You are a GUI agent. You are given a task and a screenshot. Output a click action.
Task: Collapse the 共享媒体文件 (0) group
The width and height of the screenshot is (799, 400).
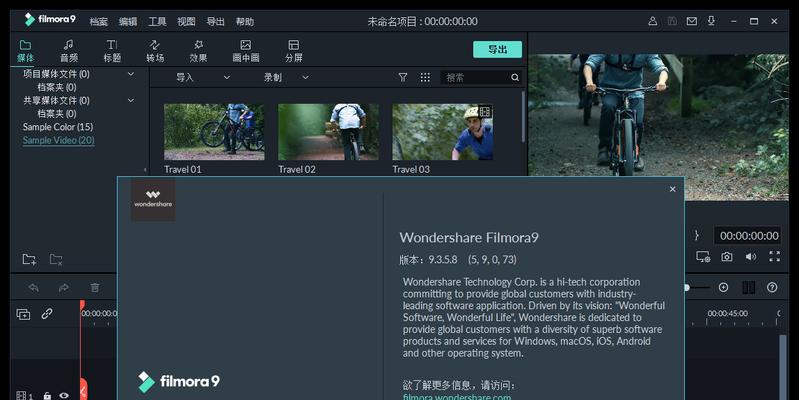(131, 100)
